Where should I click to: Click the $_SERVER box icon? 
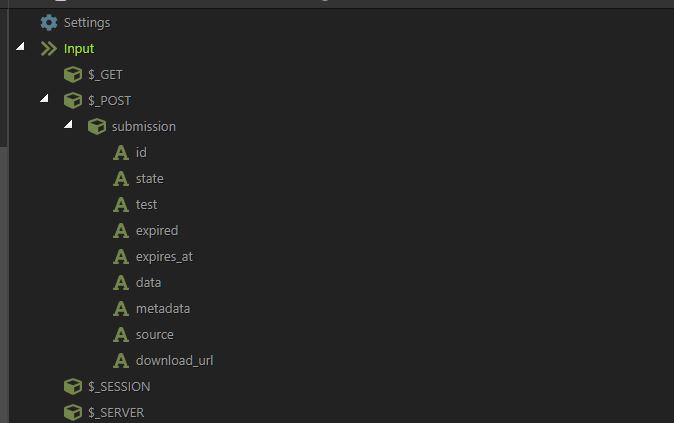(x=72, y=412)
